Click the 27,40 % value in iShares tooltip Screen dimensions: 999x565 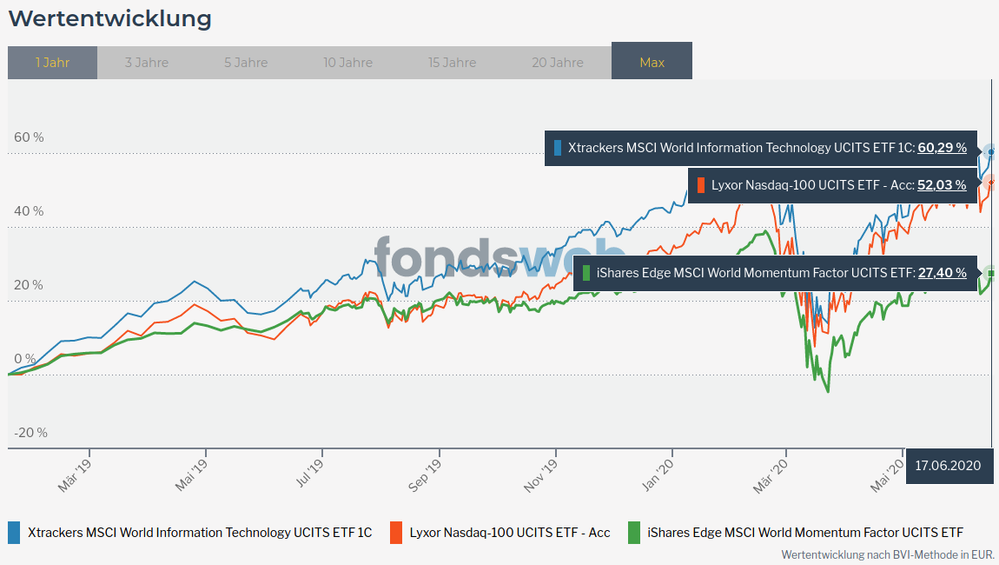pos(942,272)
